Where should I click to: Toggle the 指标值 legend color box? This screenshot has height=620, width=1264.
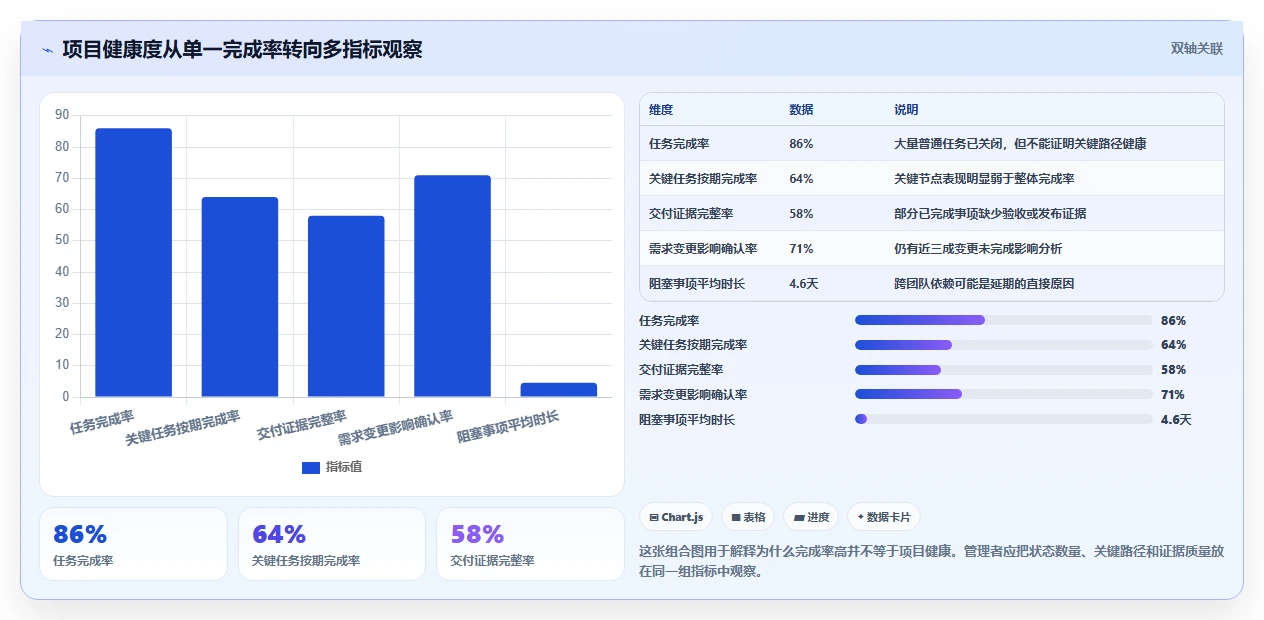coord(311,467)
